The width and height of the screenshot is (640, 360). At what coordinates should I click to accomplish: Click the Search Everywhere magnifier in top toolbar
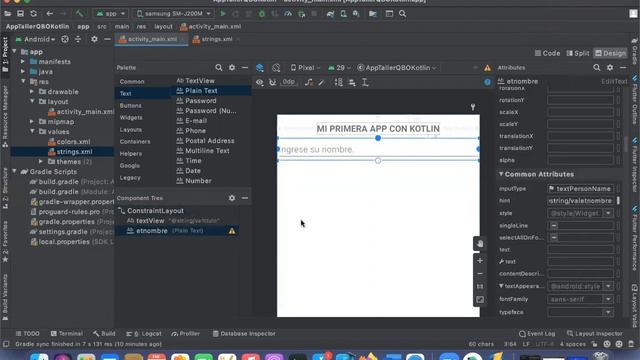[x=402, y=13]
